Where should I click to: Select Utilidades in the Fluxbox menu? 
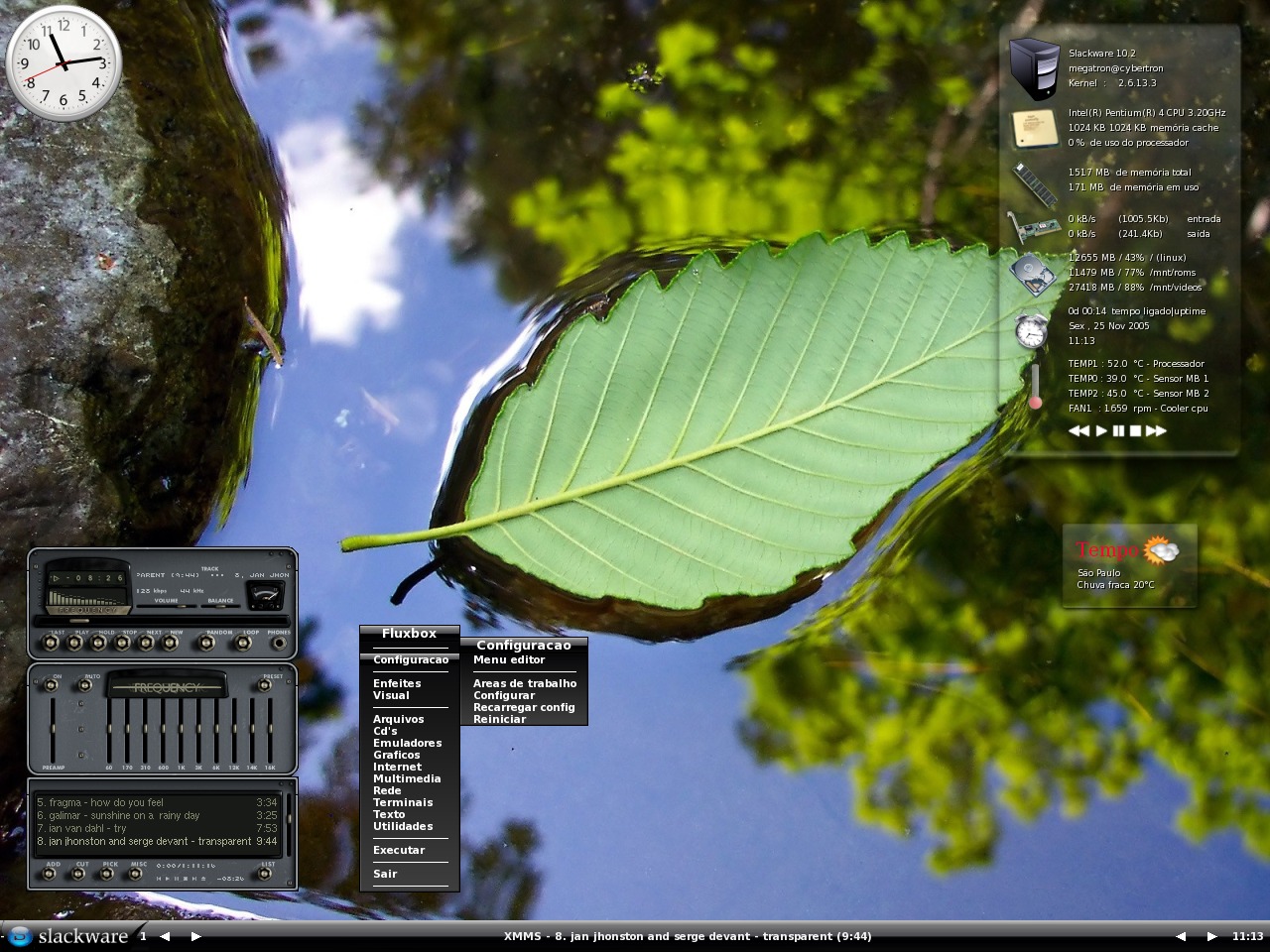(403, 826)
